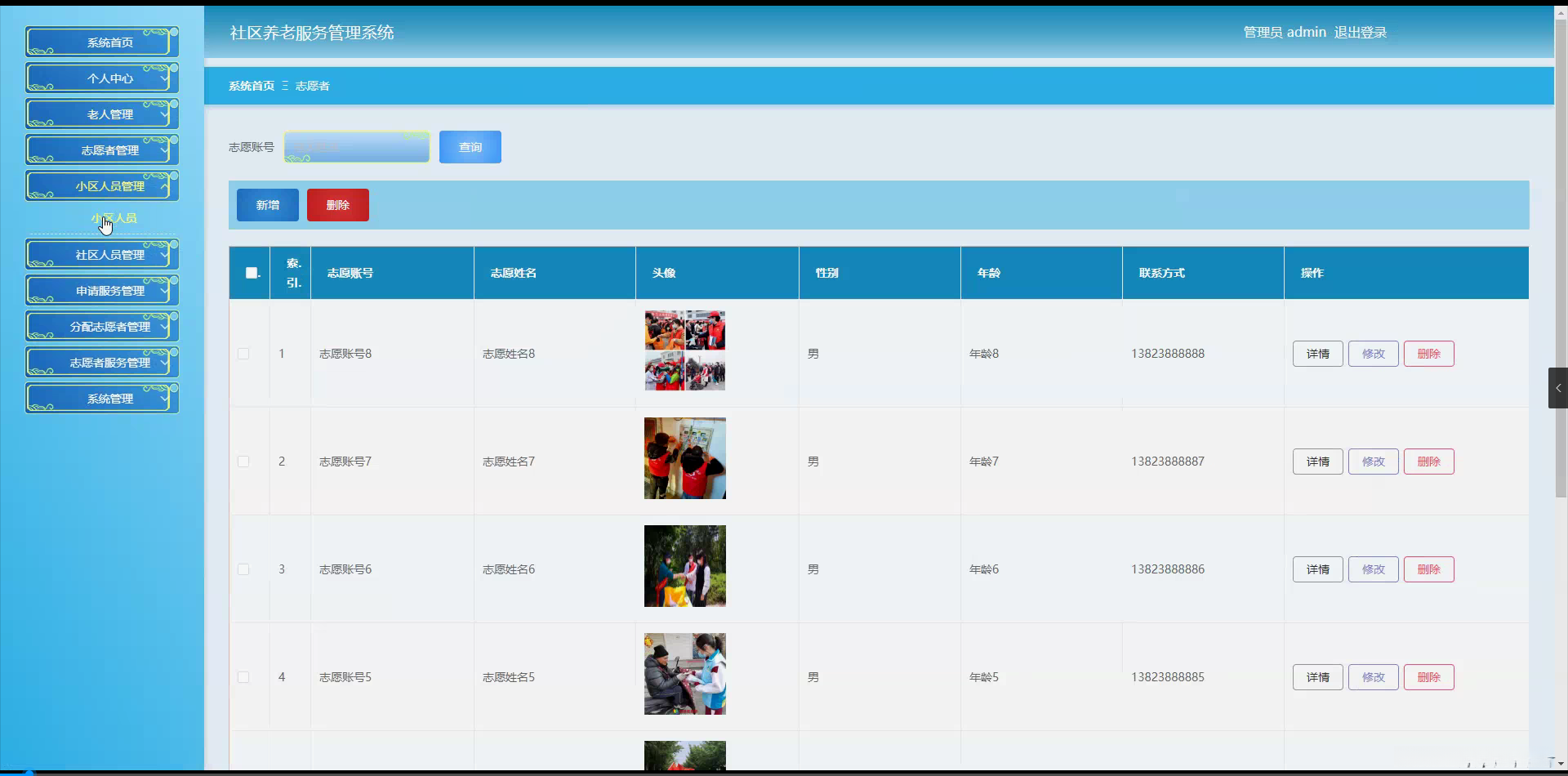Expand the 社区人员管理 menu arrow
Viewport: 1568px width, 776px height.
pos(164,255)
